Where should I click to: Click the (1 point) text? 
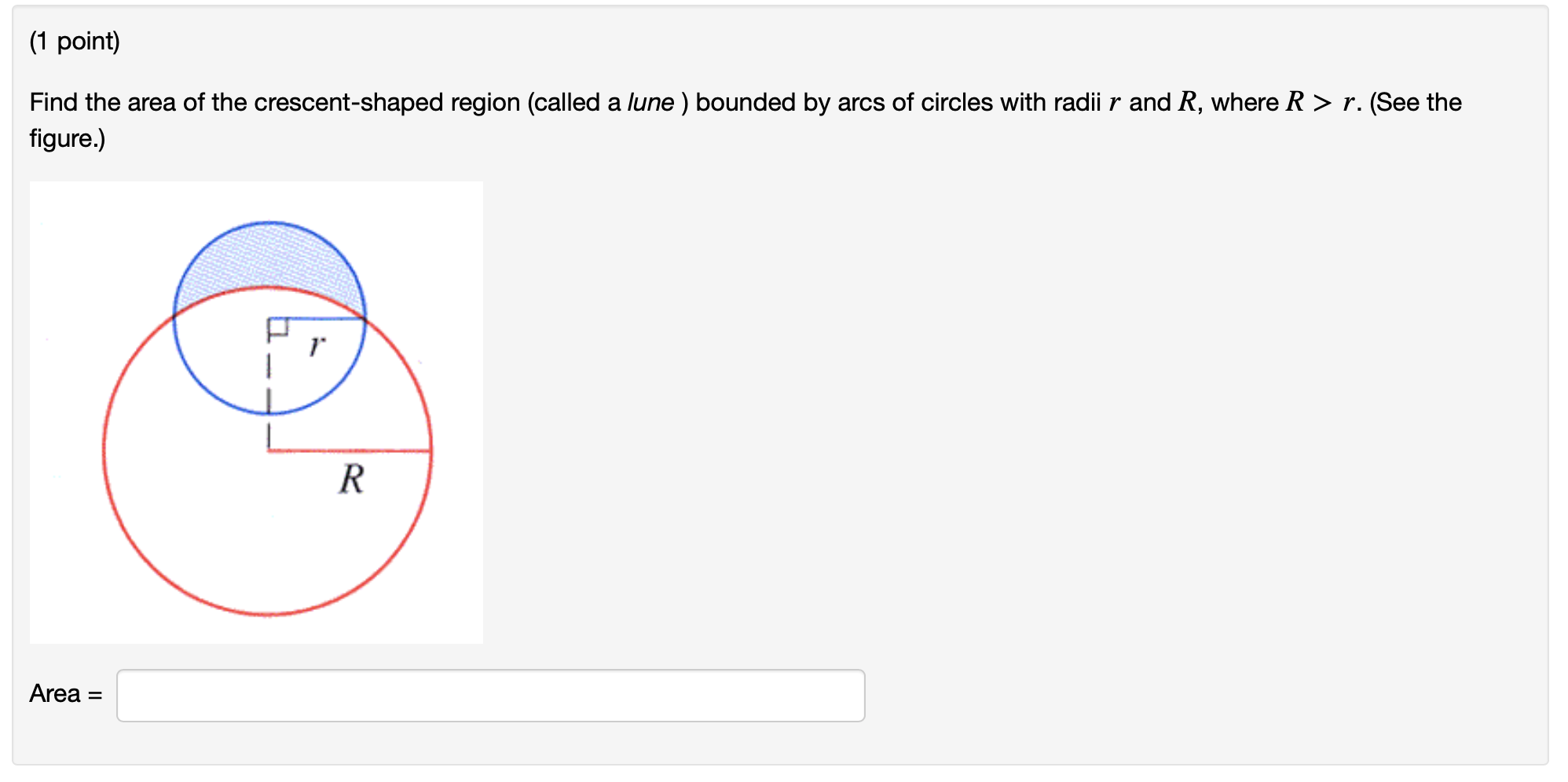click(74, 41)
